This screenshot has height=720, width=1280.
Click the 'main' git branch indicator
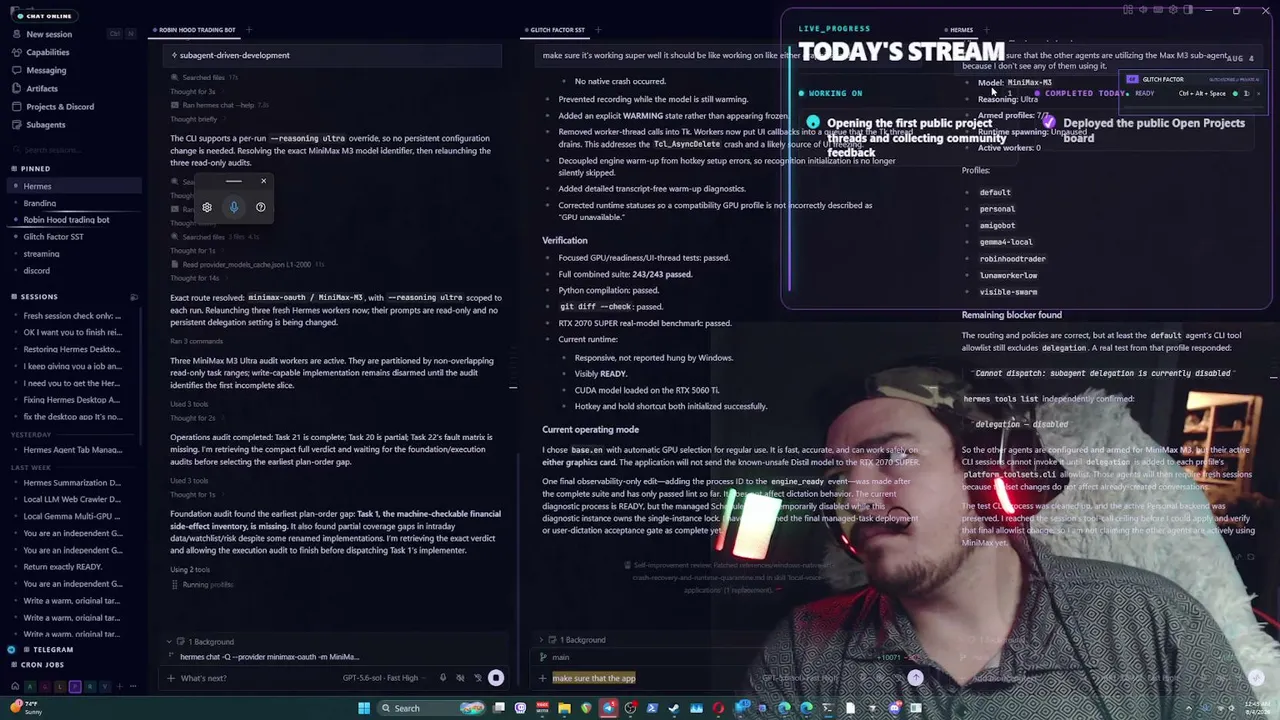click(556, 658)
